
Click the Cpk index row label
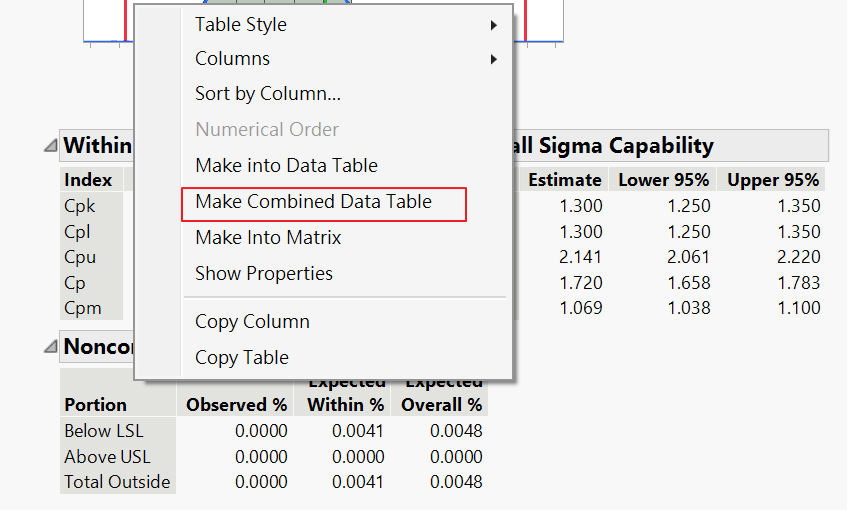click(x=80, y=206)
